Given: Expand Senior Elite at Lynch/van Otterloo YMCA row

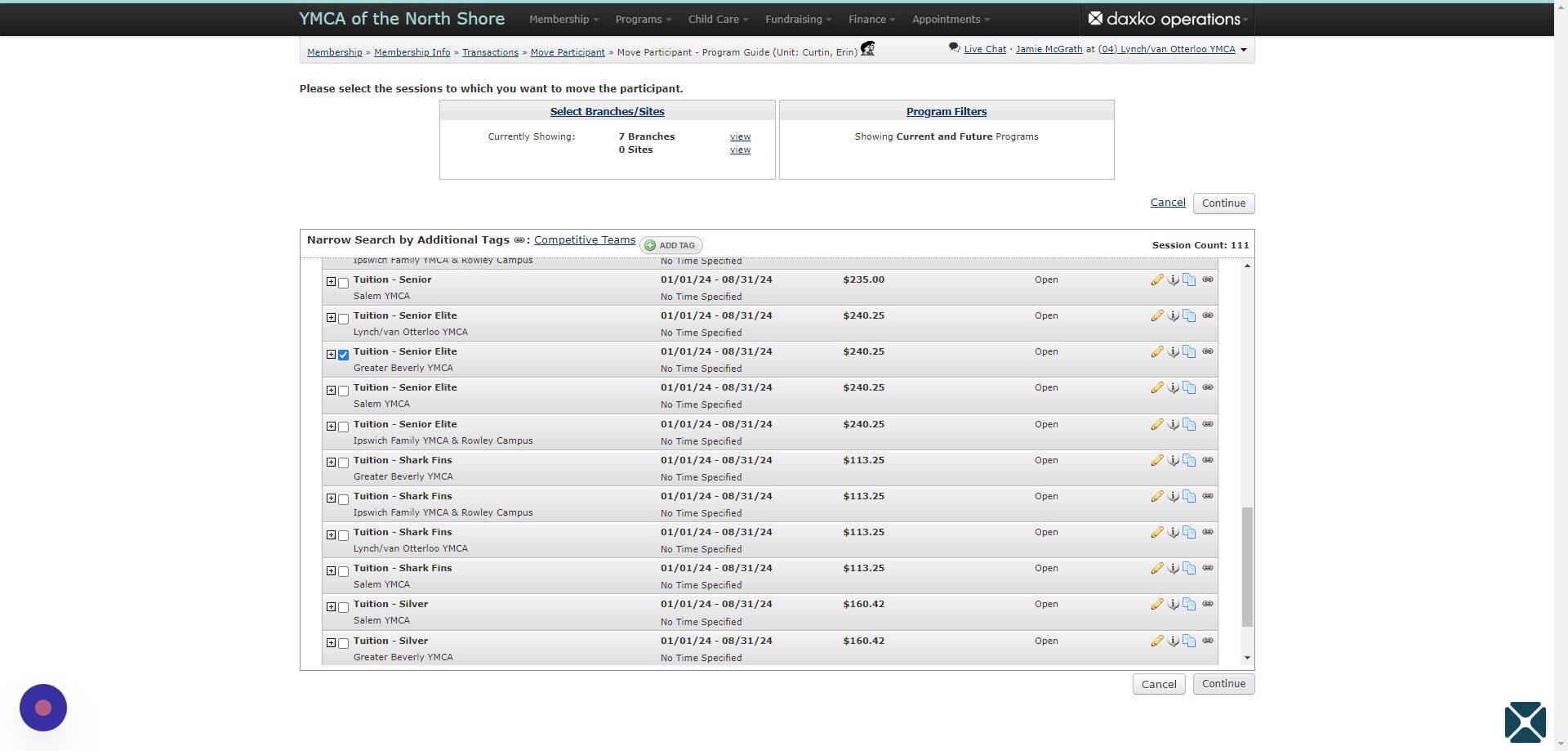Looking at the screenshot, I should click(331, 318).
